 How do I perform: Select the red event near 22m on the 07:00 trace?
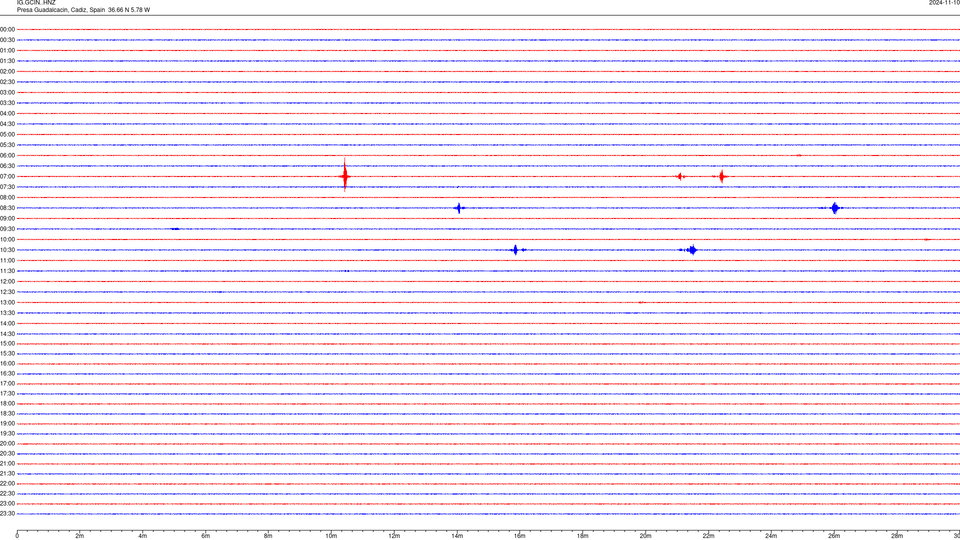[722, 176]
